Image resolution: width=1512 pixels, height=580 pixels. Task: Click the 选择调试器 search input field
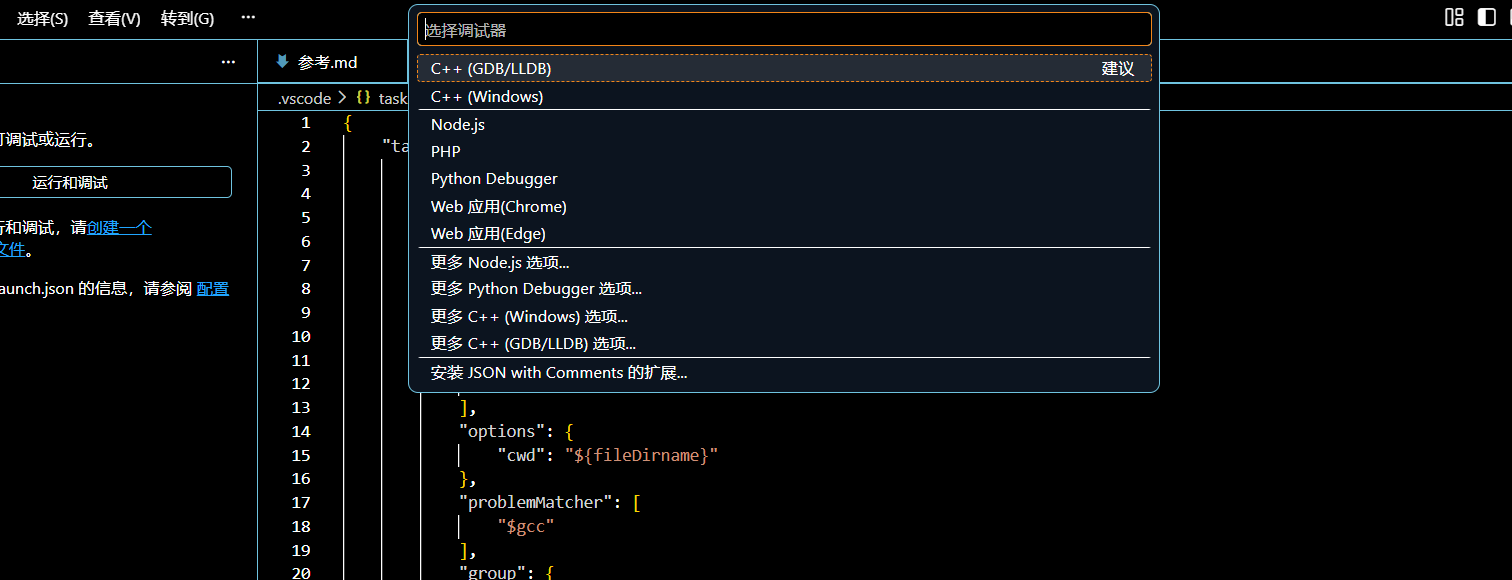(784, 30)
